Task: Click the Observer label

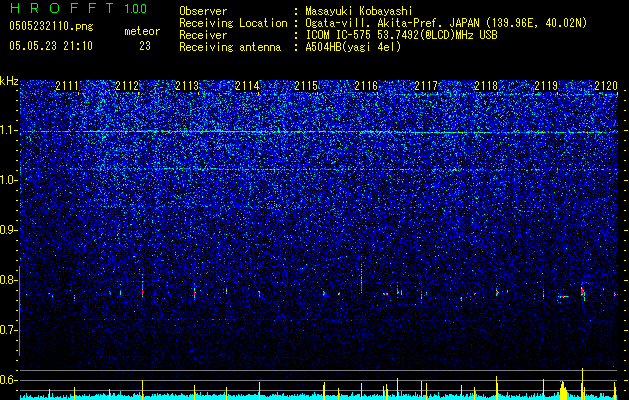Action: (x=203, y=12)
